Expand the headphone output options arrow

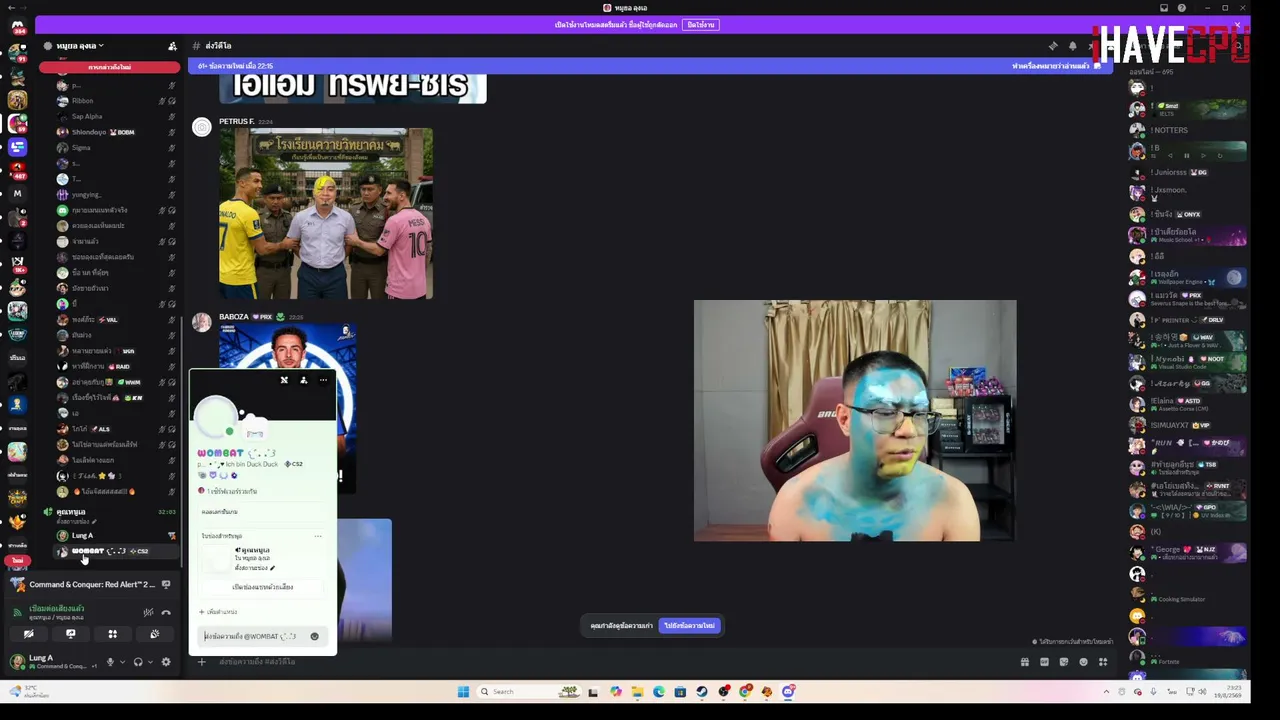point(150,662)
